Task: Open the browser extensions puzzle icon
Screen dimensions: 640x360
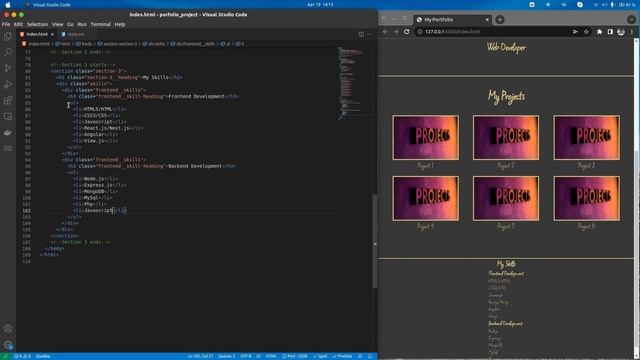Action: (x=599, y=31)
